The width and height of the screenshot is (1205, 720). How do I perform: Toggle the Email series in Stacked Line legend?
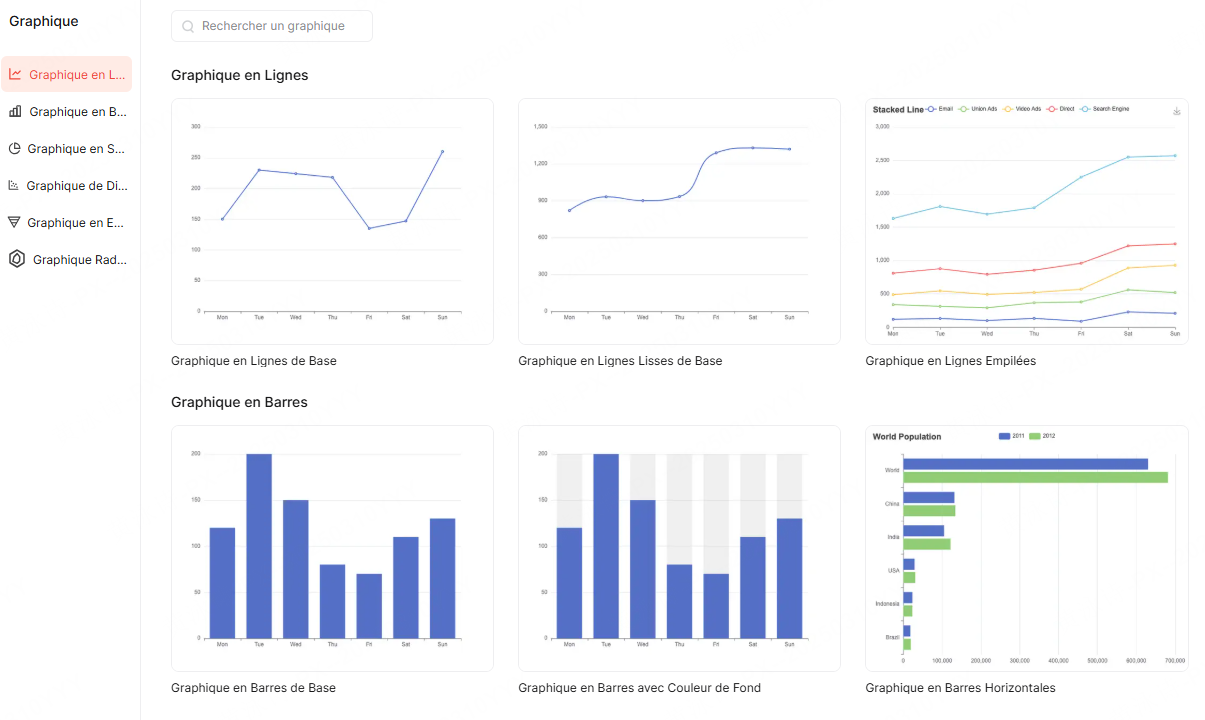(x=940, y=109)
